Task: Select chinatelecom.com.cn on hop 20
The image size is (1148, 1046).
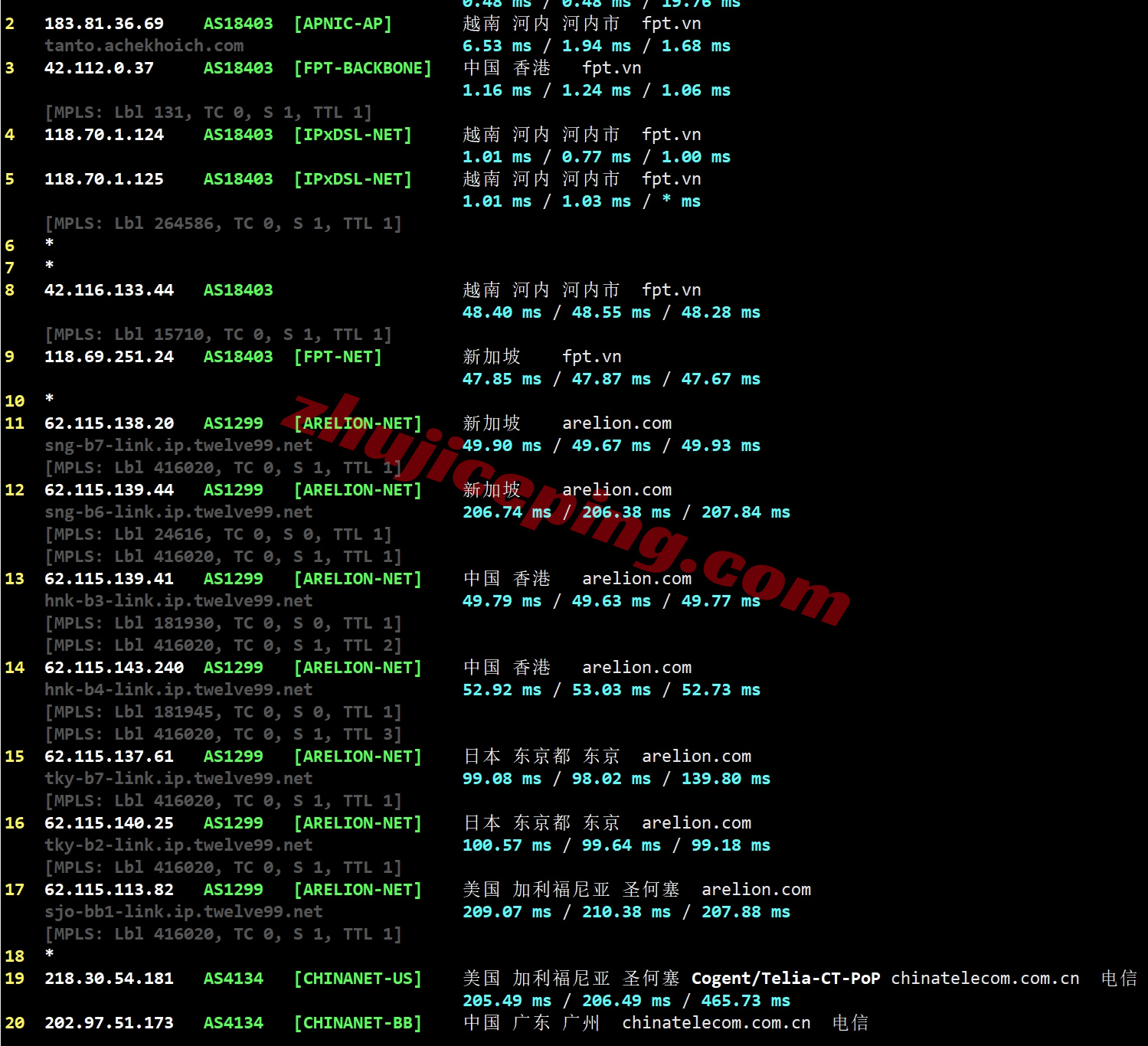Action: 716,1023
